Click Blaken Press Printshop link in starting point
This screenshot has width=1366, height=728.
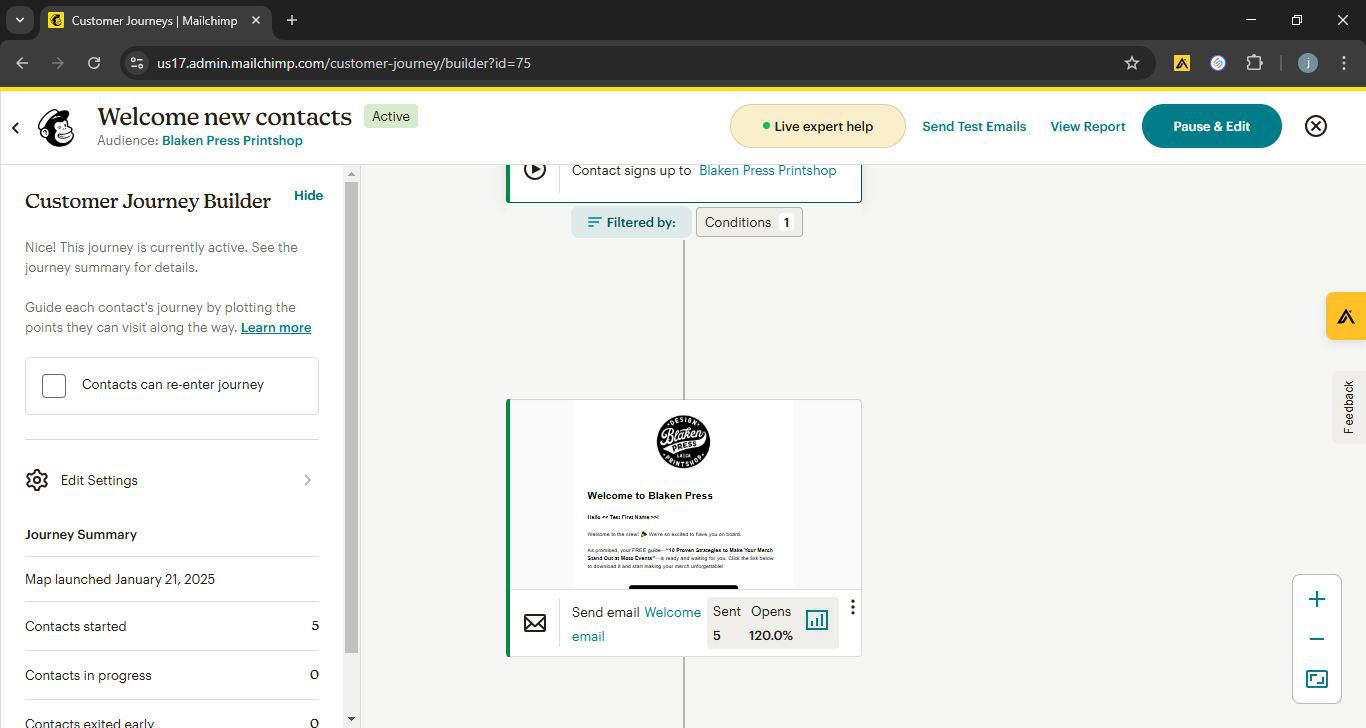(x=768, y=170)
